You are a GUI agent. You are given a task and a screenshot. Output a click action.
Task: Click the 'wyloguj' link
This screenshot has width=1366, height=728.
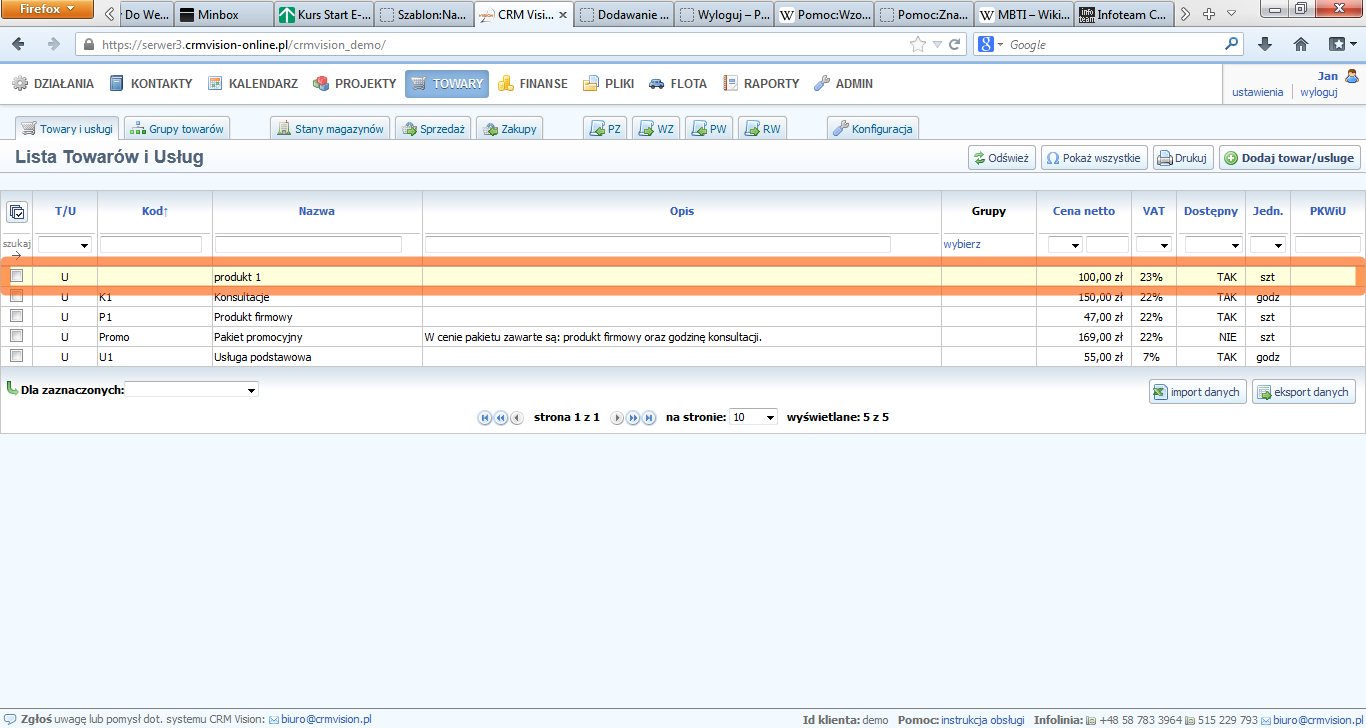tap(1318, 92)
